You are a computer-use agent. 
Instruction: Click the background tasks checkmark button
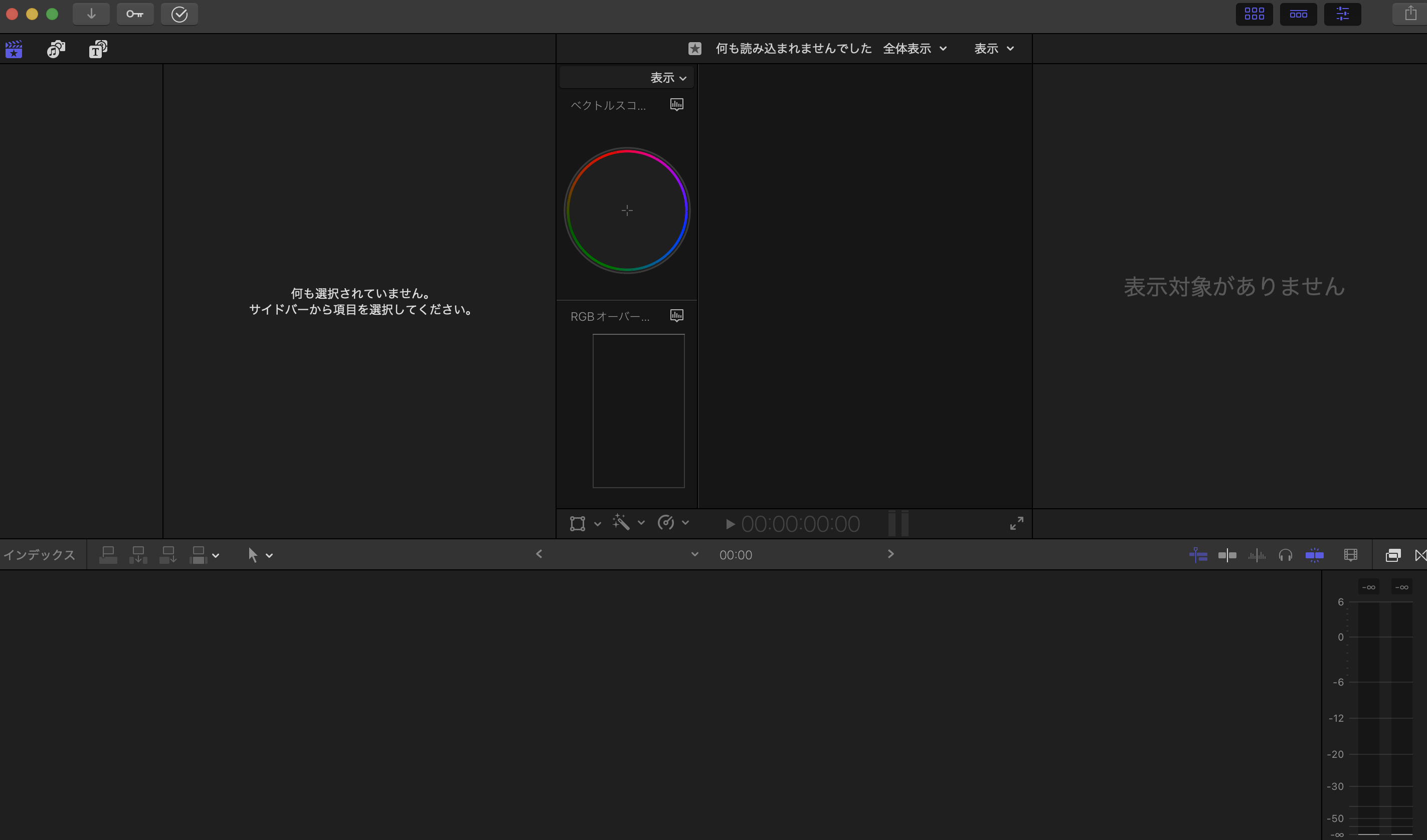tap(179, 14)
